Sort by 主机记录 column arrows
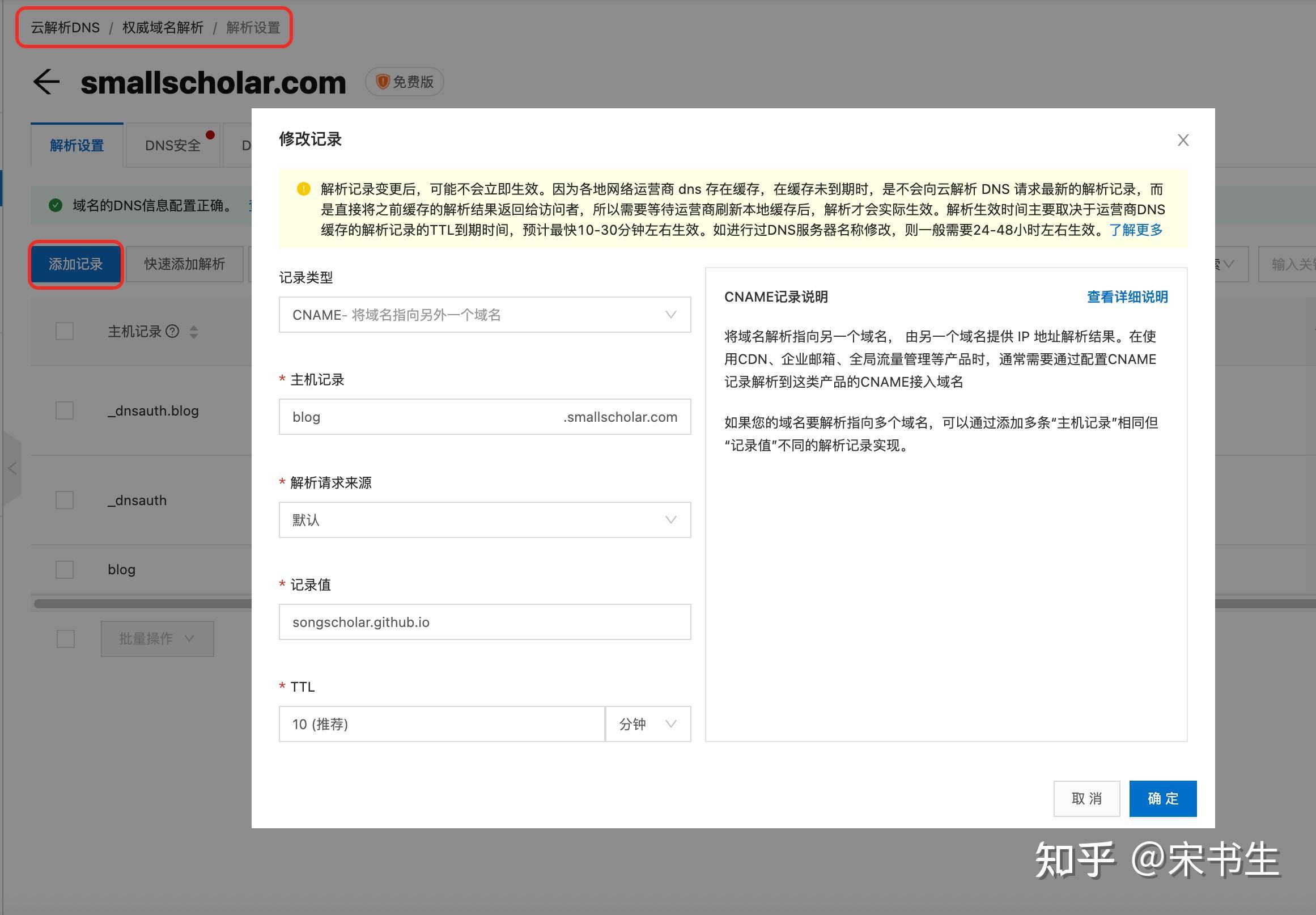 click(x=194, y=332)
